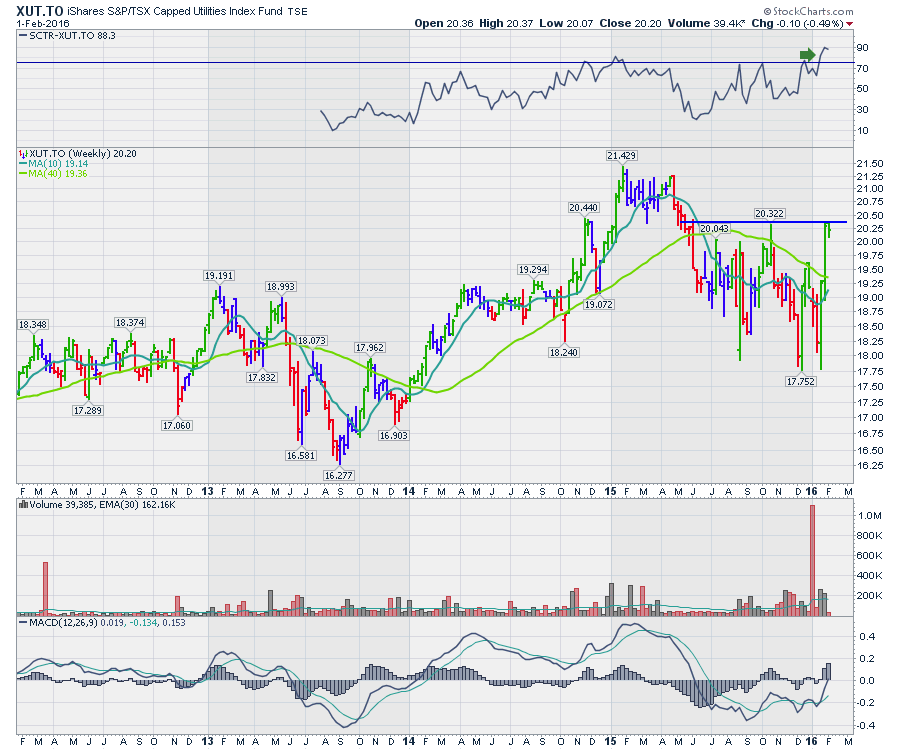The height and width of the screenshot is (750, 900).
Task: Click the tallest red volume bar above 1.0M
Action: pos(812,560)
